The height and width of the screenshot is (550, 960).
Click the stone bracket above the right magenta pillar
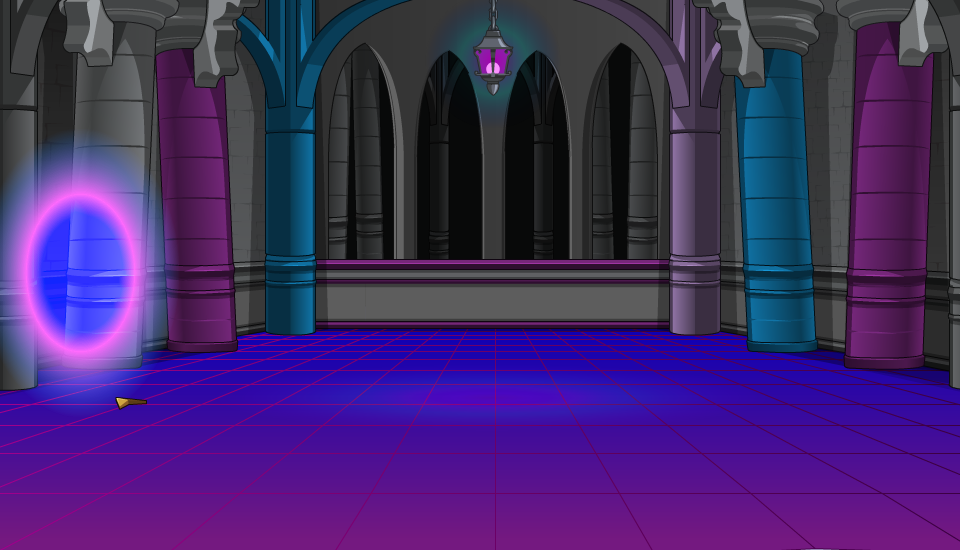click(922, 30)
